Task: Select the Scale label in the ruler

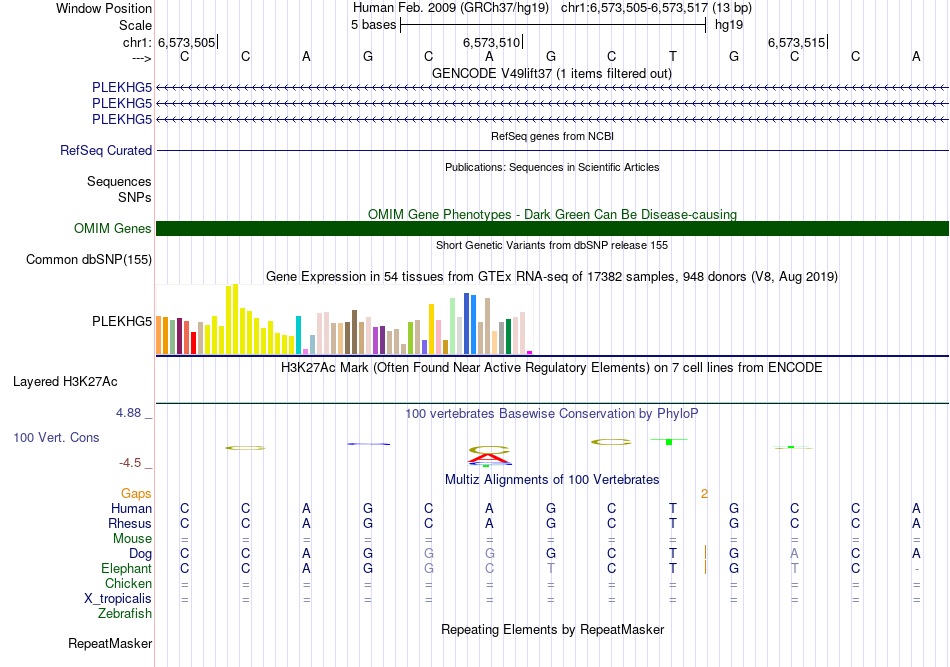Action: pos(135,25)
